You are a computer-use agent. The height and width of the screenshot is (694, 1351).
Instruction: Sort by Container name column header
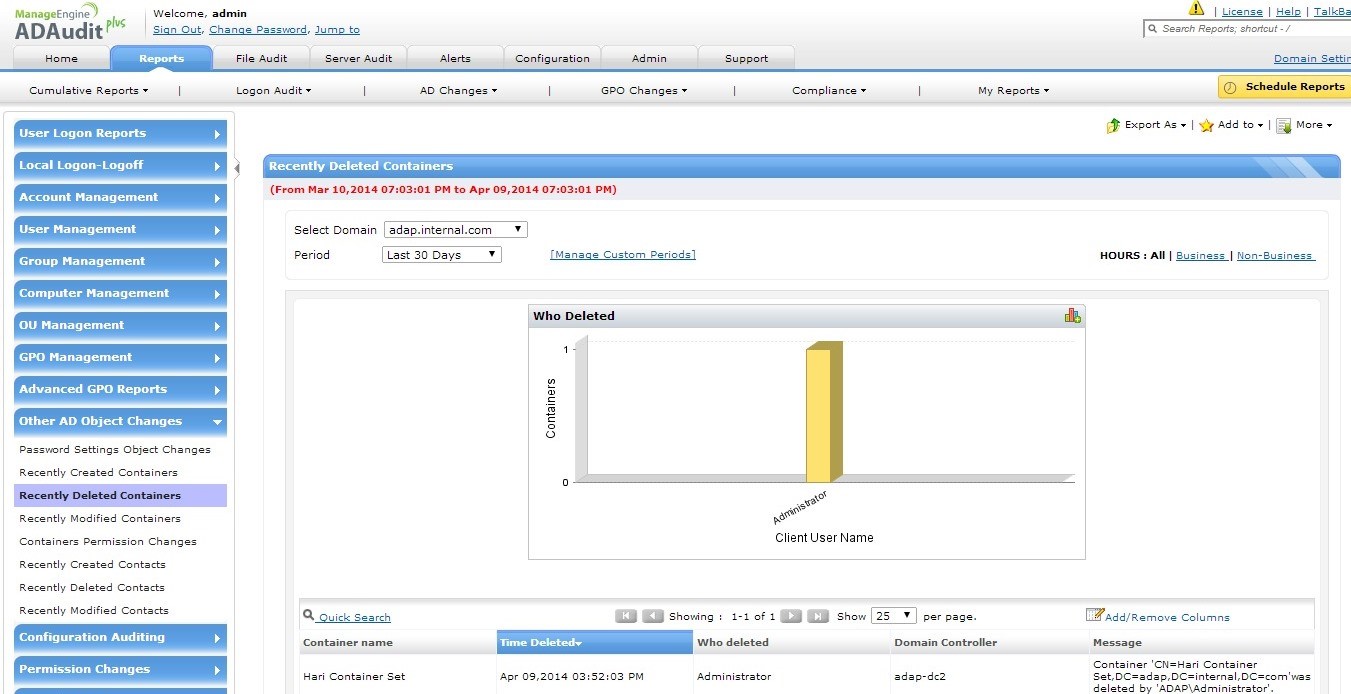[398, 643]
